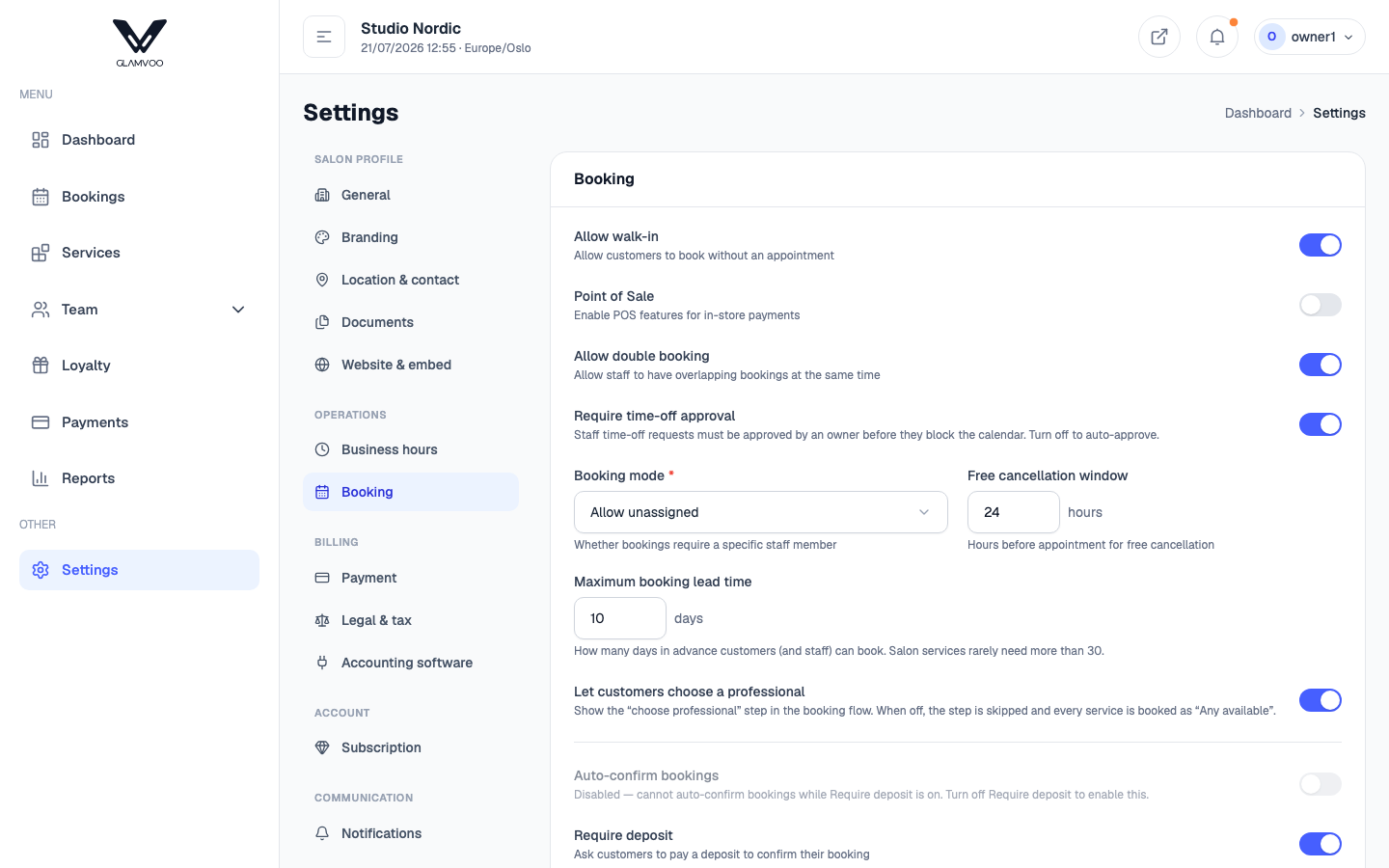The width and height of the screenshot is (1389, 868).
Task: Click the Settings gear icon in sidebar
Action: (41, 570)
